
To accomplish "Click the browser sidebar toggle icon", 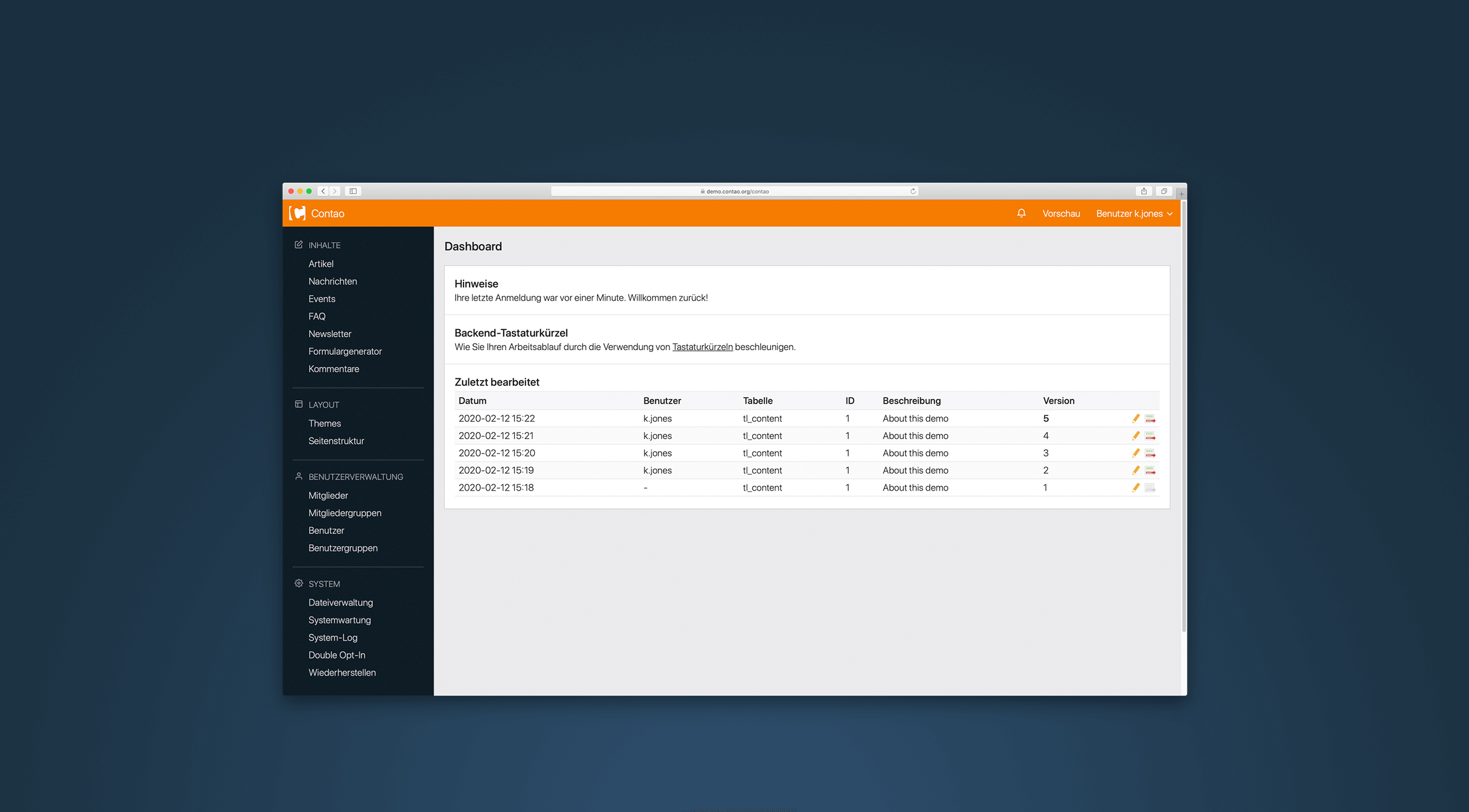I will [x=352, y=190].
